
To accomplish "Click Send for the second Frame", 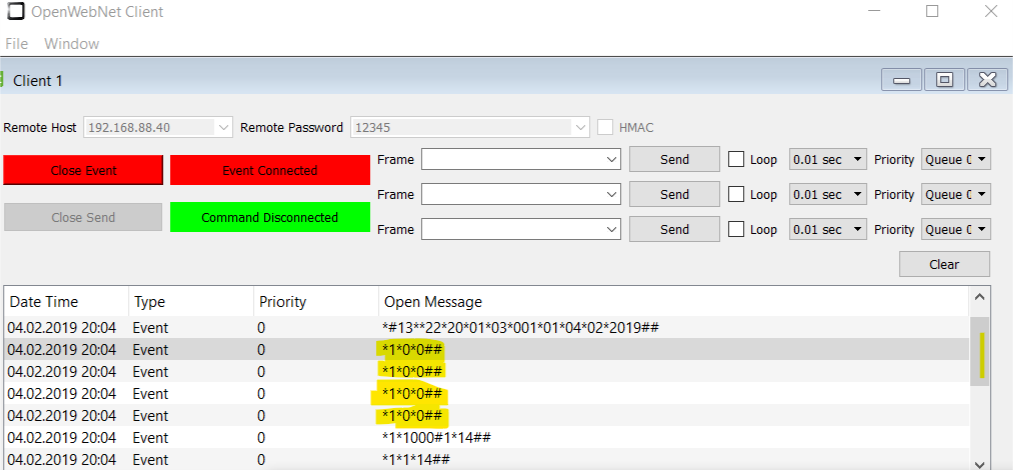I will [x=674, y=194].
